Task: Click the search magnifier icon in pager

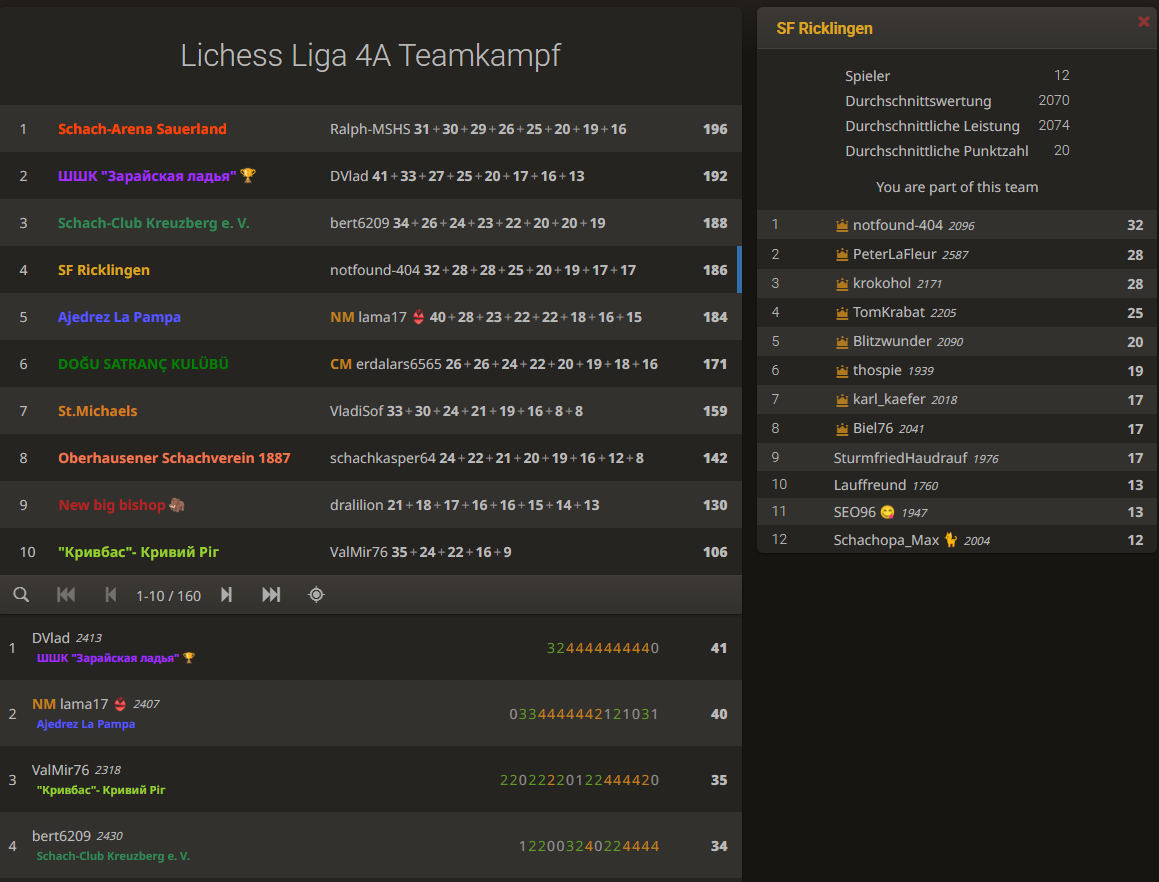Action: tap(21, 595)
